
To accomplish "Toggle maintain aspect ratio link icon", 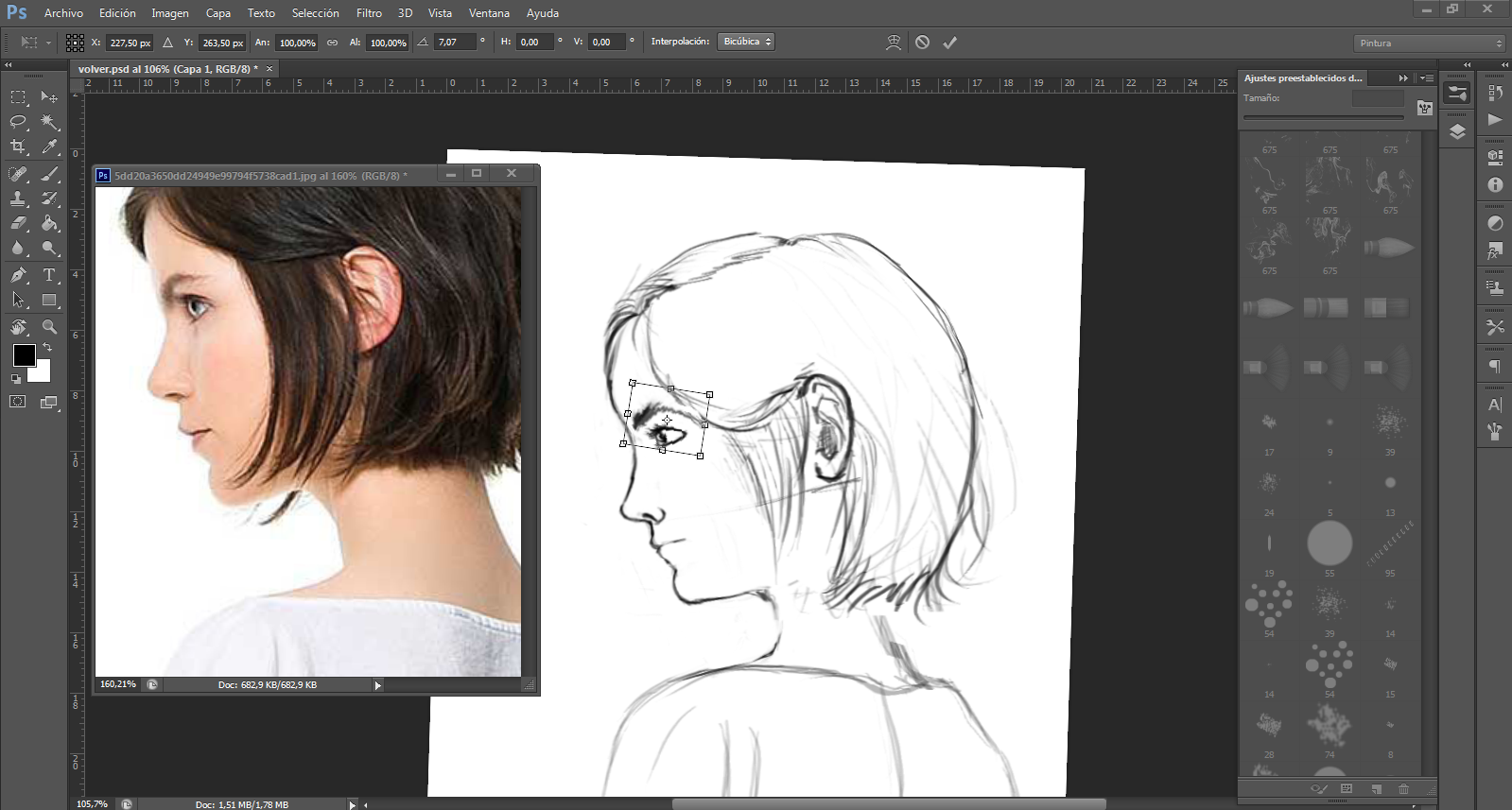I will [332, 43].
